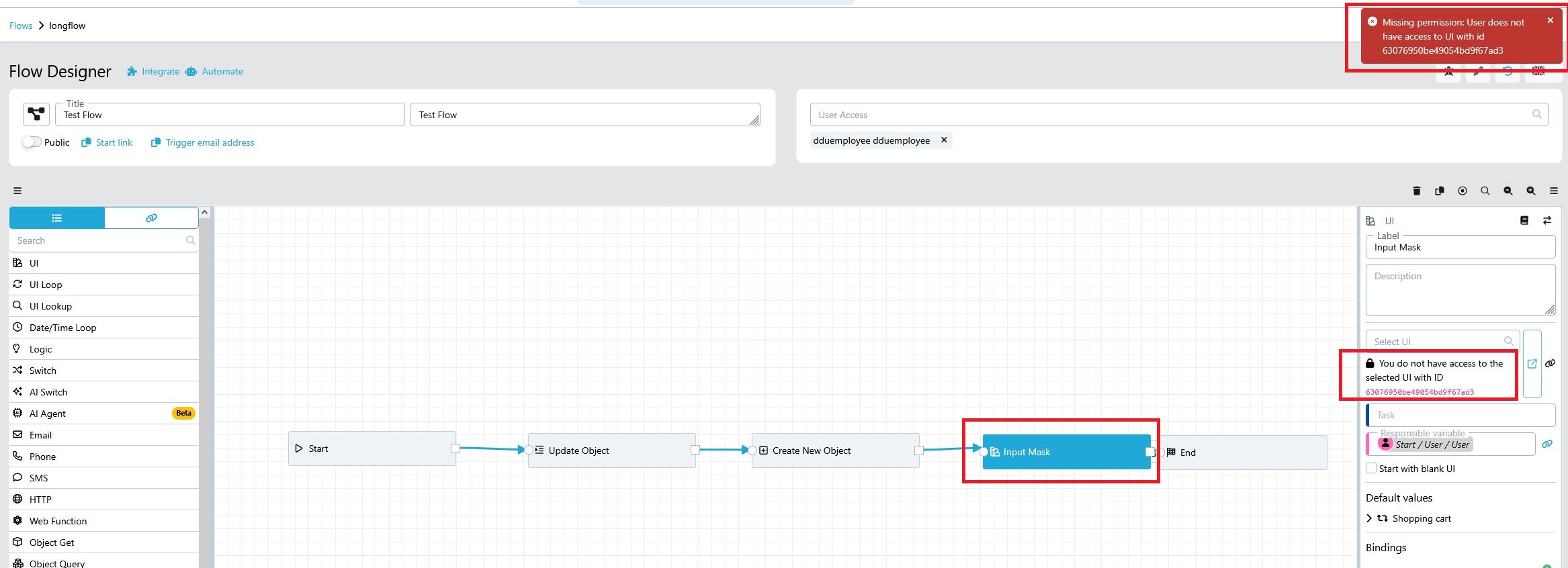1568x568 pixels.
Task: Open the right hamburger menu in toolbar
Action: pos(1554,191)
